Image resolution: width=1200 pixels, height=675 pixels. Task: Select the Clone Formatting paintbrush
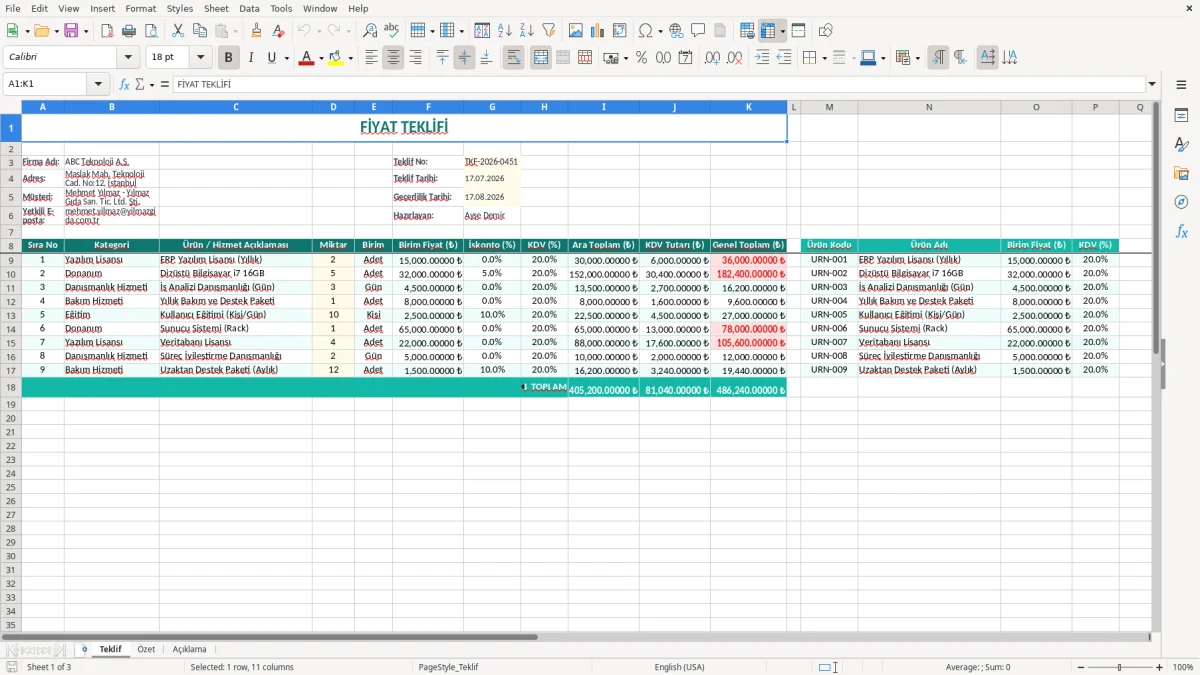(256, 31)
